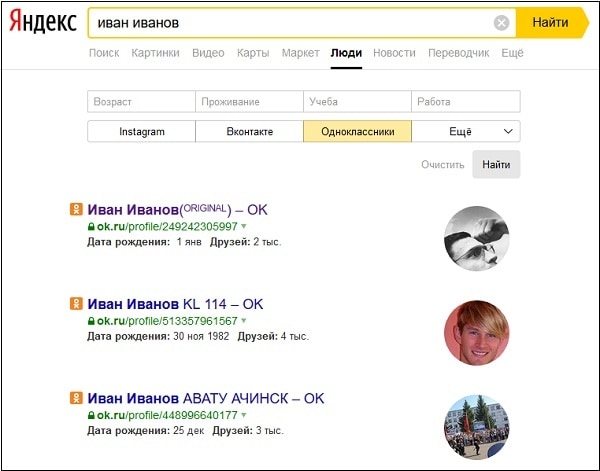Click the gray Найти filter button
The height and width of the screenshot is (471, 600).
click(496, 165)
